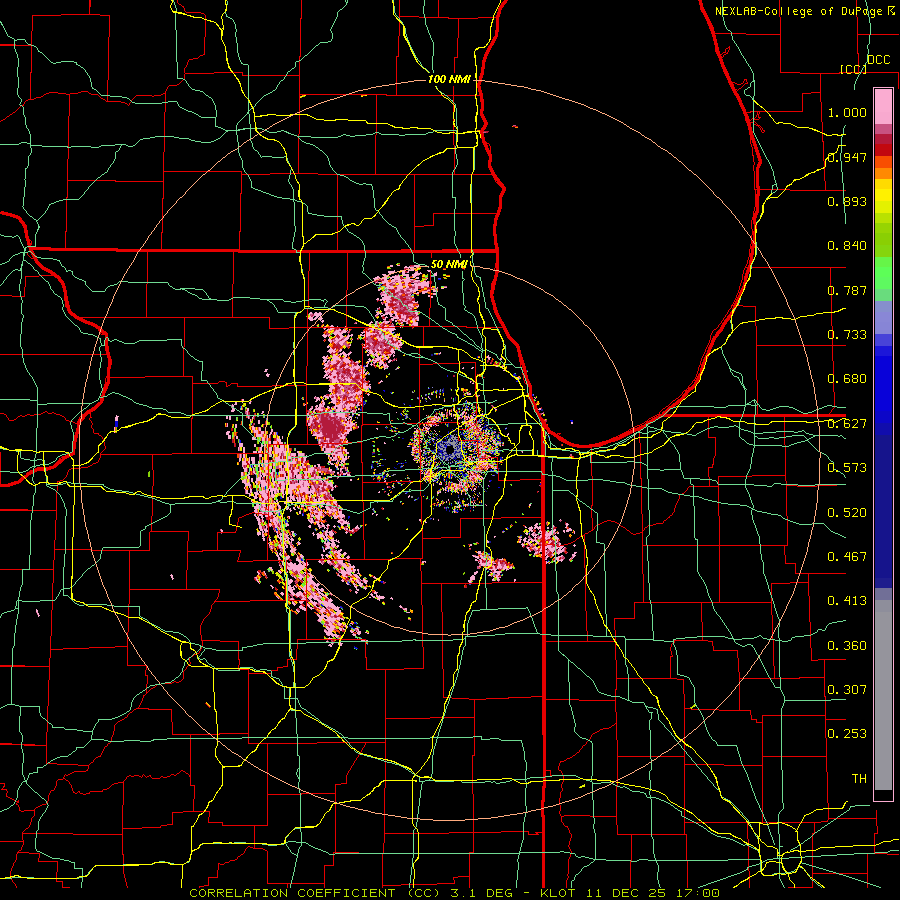900x900 pixels.
Task: Click the radar site center inside the rings
Action: [x=449, y=449]
